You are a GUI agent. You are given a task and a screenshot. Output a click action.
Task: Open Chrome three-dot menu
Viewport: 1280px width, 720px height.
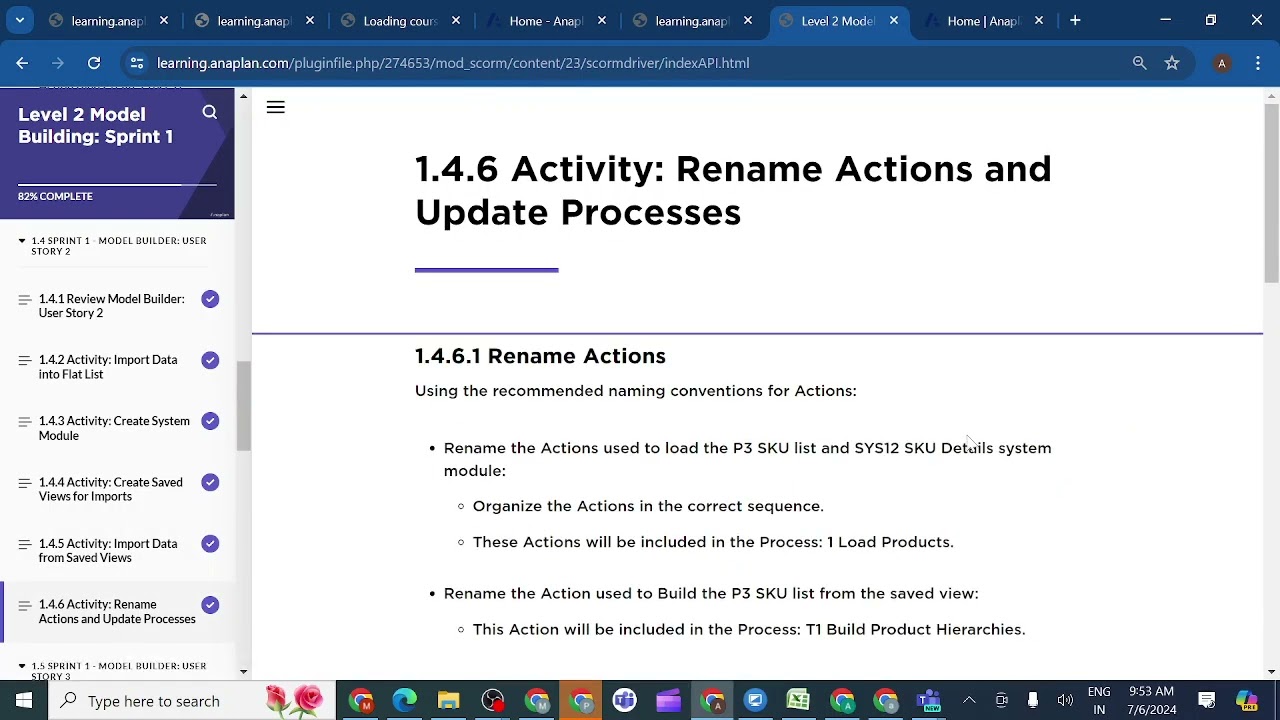1258,63
